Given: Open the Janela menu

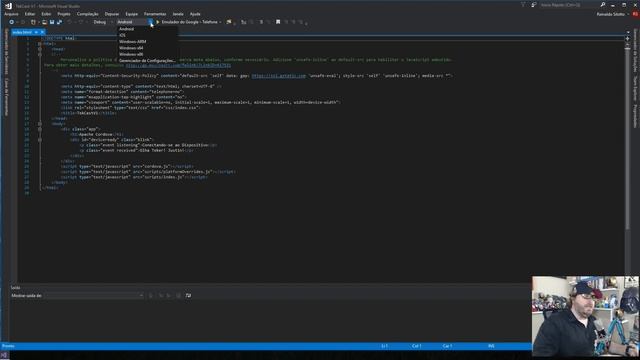Looking at the screenshot, I should coord(178,14).
